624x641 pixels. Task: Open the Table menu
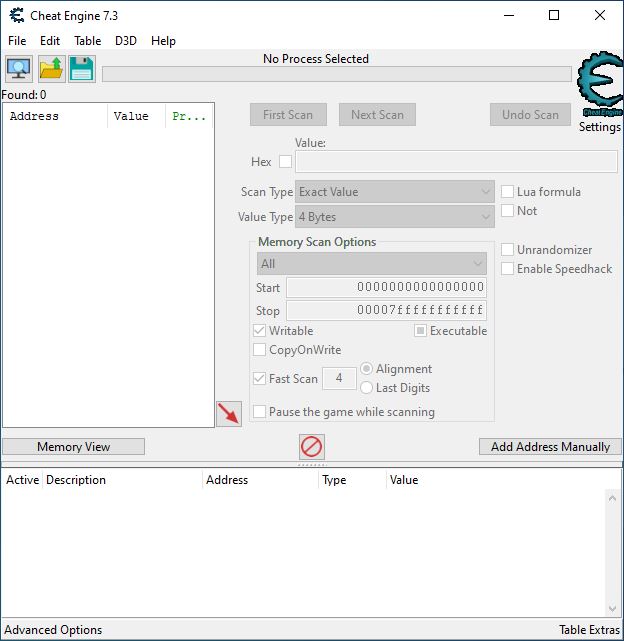click(x=88, y=41)
